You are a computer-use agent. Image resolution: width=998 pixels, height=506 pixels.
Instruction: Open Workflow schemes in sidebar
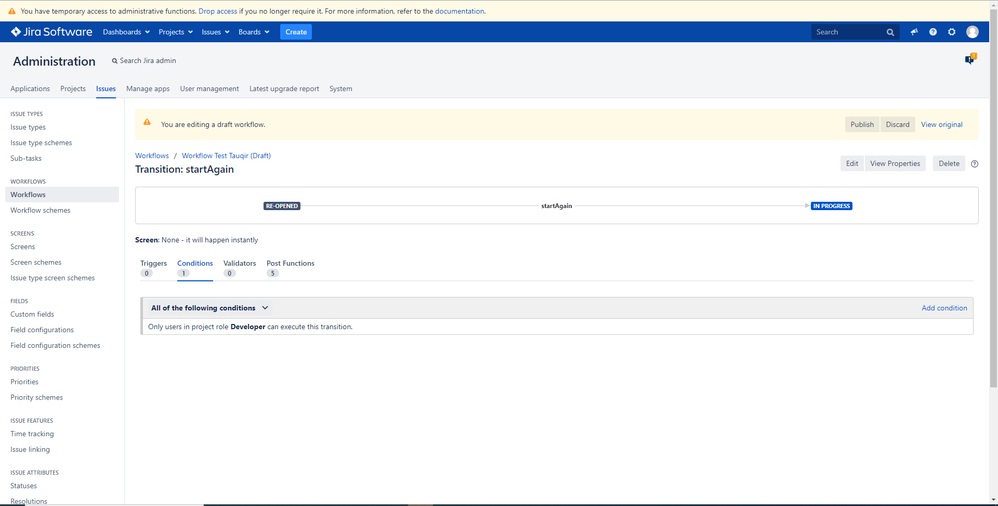40,210
